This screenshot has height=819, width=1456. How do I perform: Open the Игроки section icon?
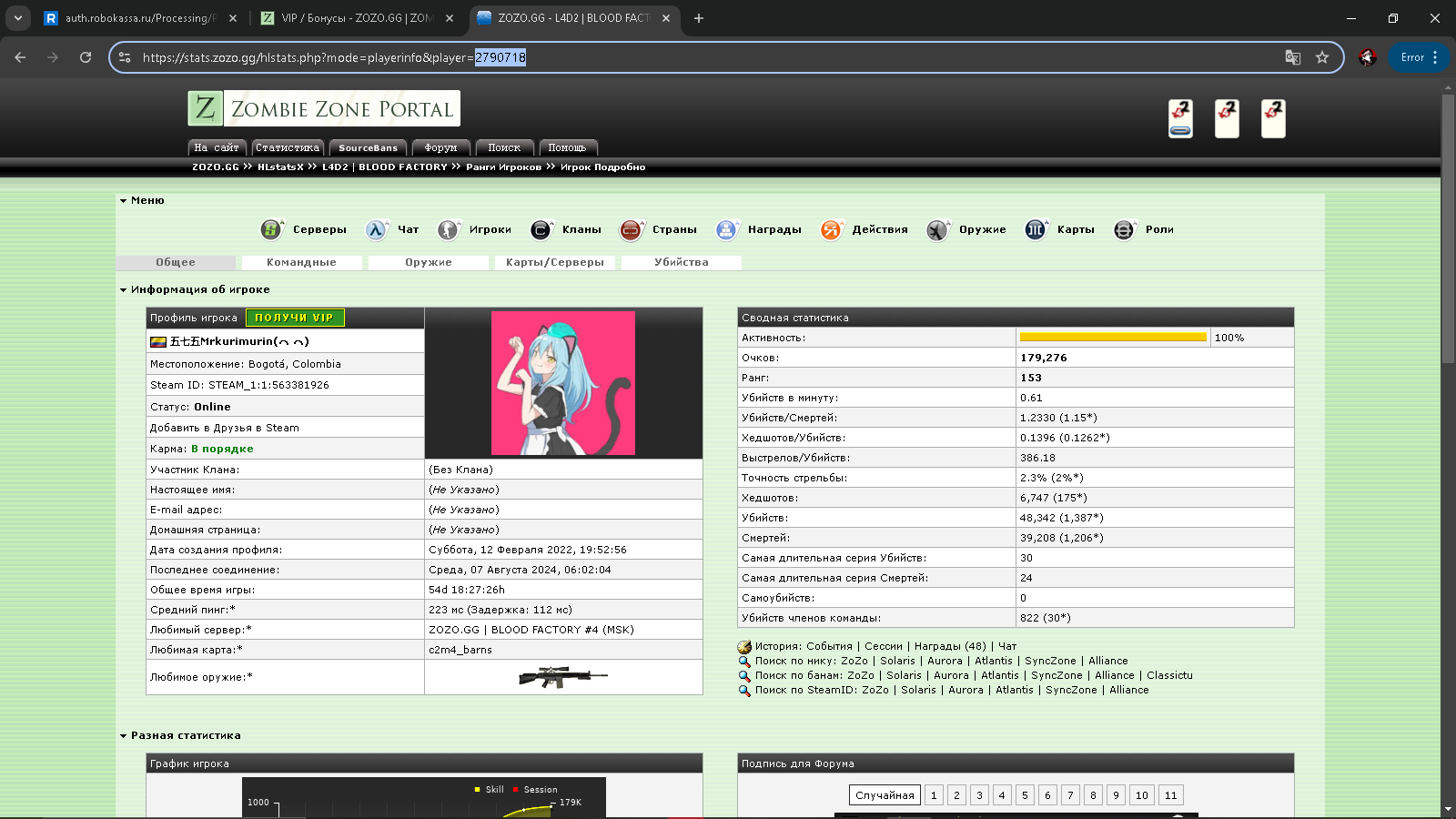coord(448,230)
